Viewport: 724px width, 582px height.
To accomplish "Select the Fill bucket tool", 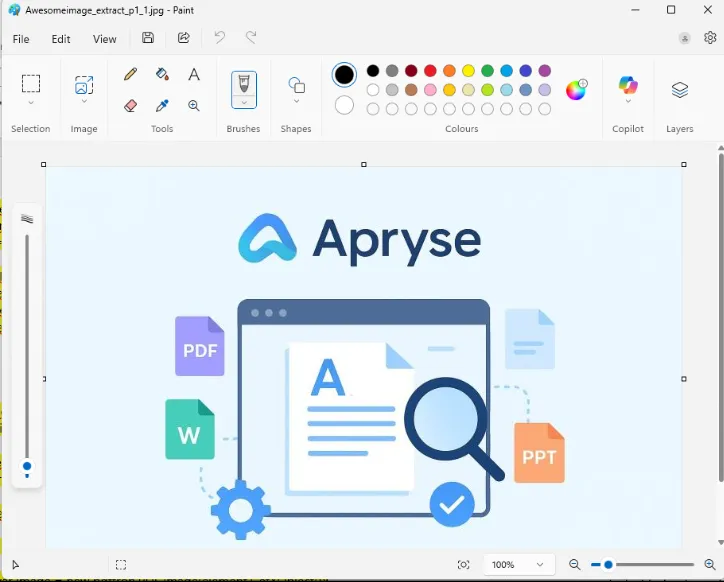I will tap(162, 74).
